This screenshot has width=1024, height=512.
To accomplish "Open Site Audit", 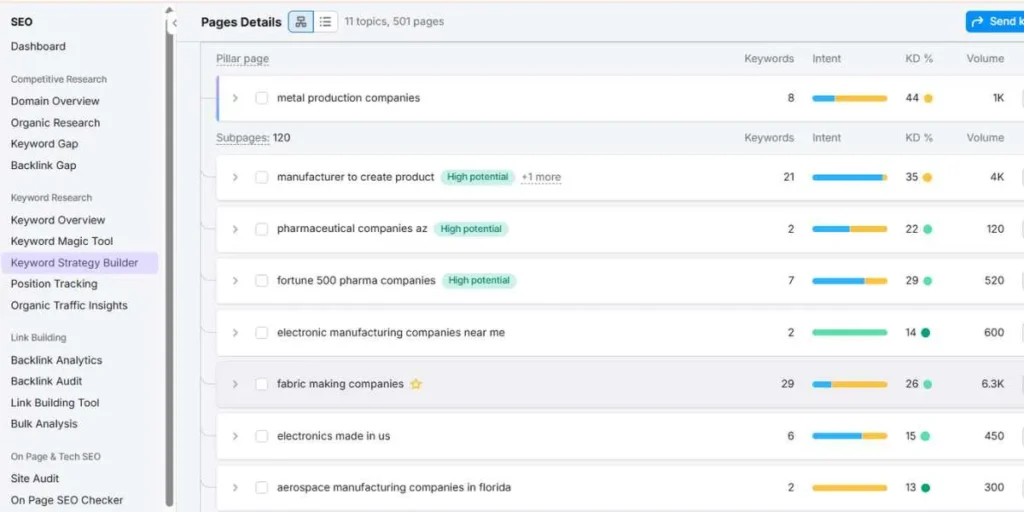I will click(35, 478).
